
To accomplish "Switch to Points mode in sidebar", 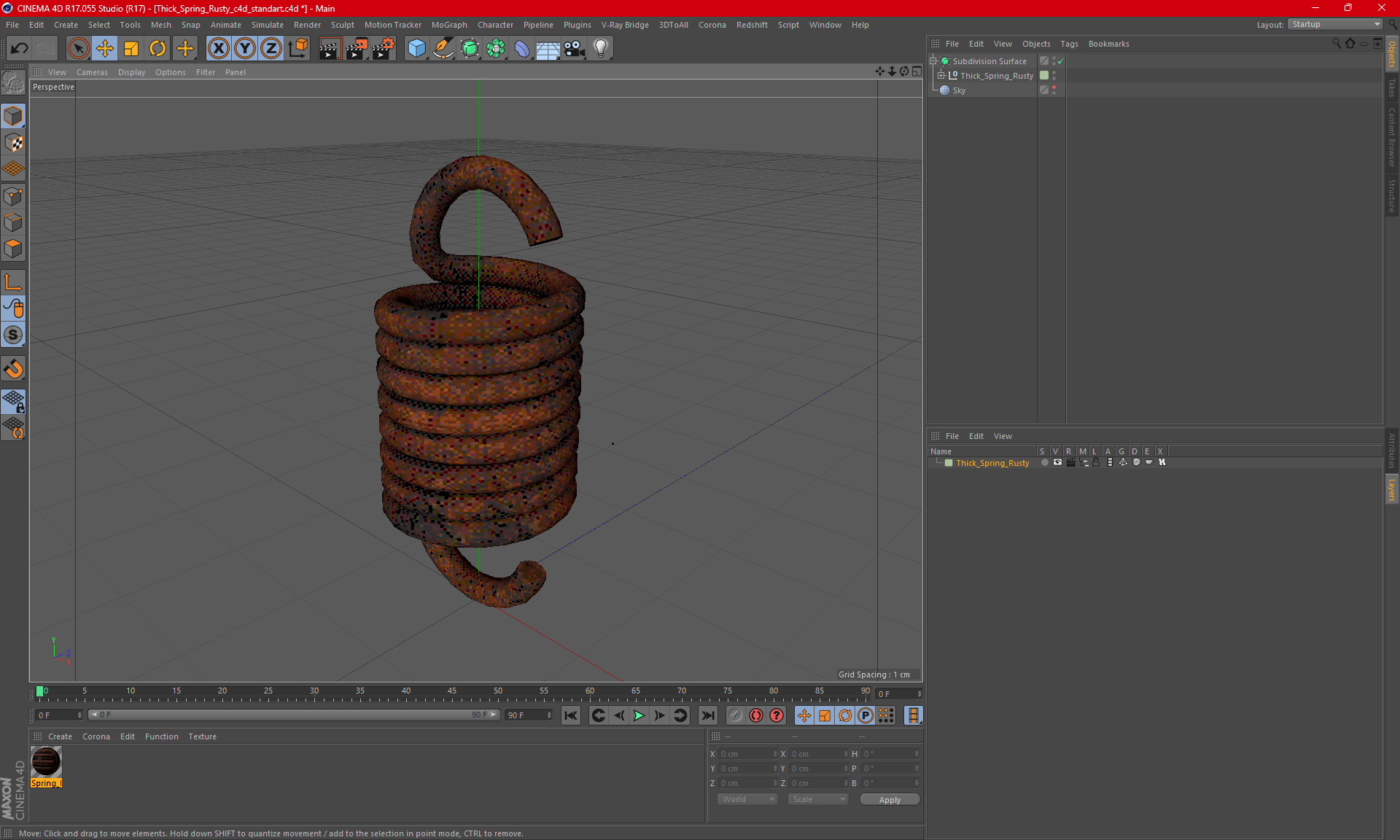I will (13, 195).
